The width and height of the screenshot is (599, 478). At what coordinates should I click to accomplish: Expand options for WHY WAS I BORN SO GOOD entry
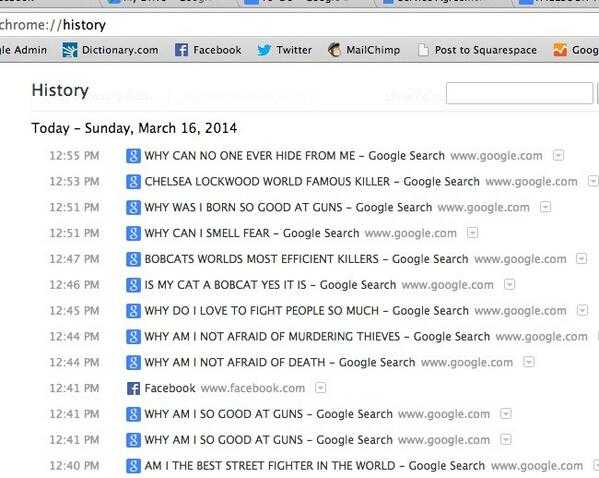[546, 207]
